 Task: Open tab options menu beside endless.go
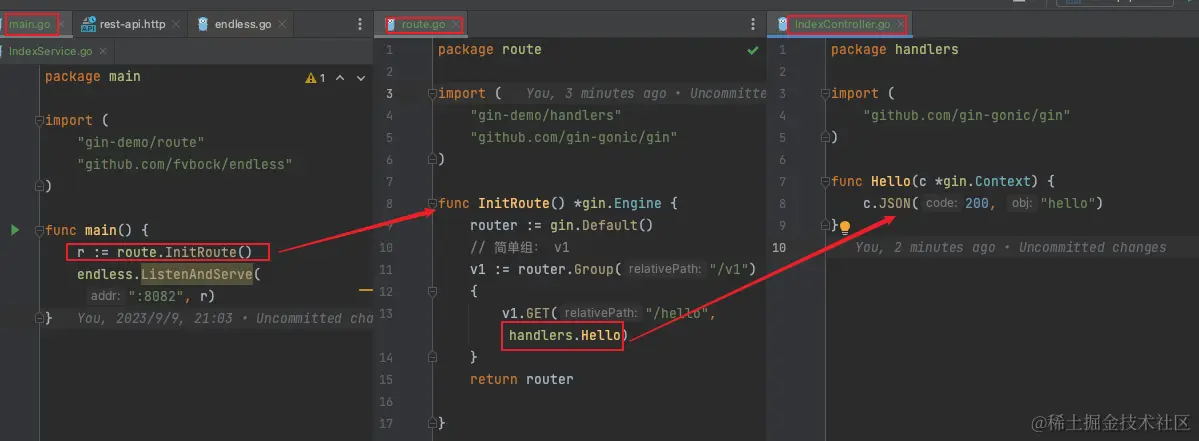360,24
